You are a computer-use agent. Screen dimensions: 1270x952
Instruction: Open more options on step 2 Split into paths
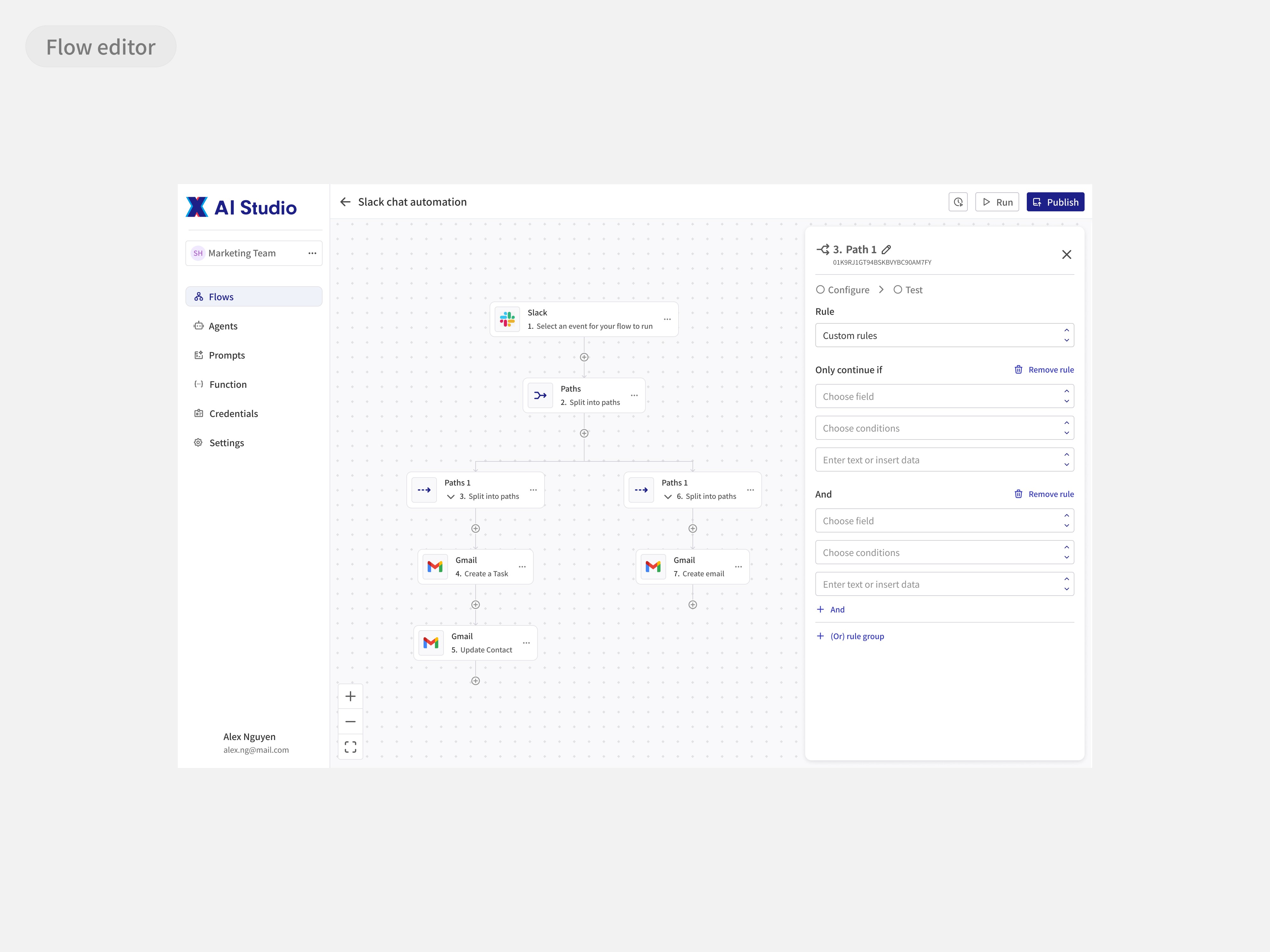tap(634, 395)
